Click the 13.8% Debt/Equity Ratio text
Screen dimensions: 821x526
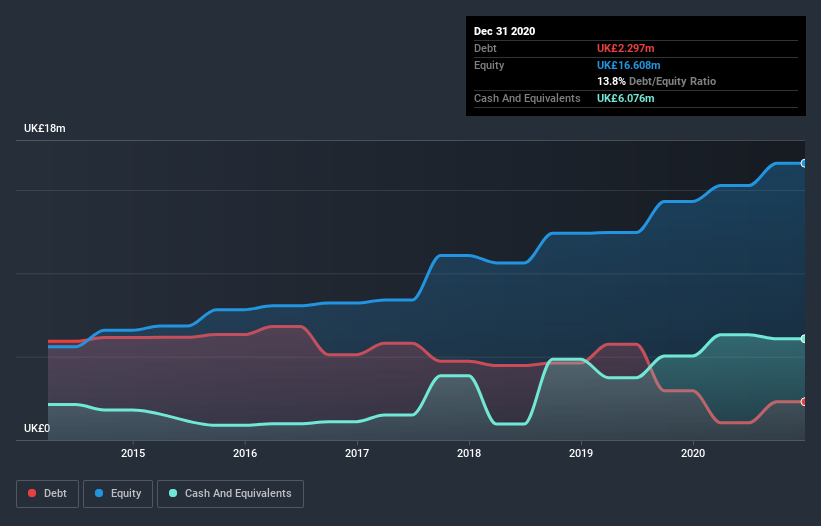[657, 81]
